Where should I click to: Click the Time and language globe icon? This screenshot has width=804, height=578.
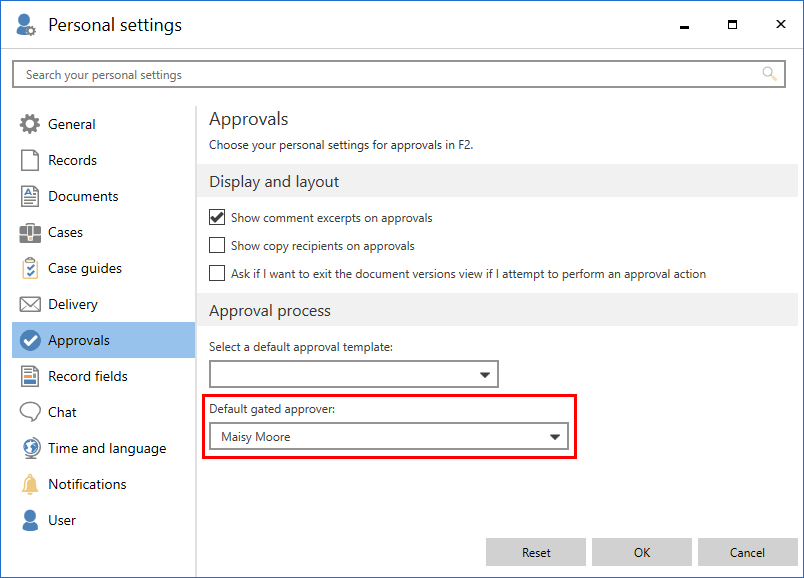click(30, 449)
